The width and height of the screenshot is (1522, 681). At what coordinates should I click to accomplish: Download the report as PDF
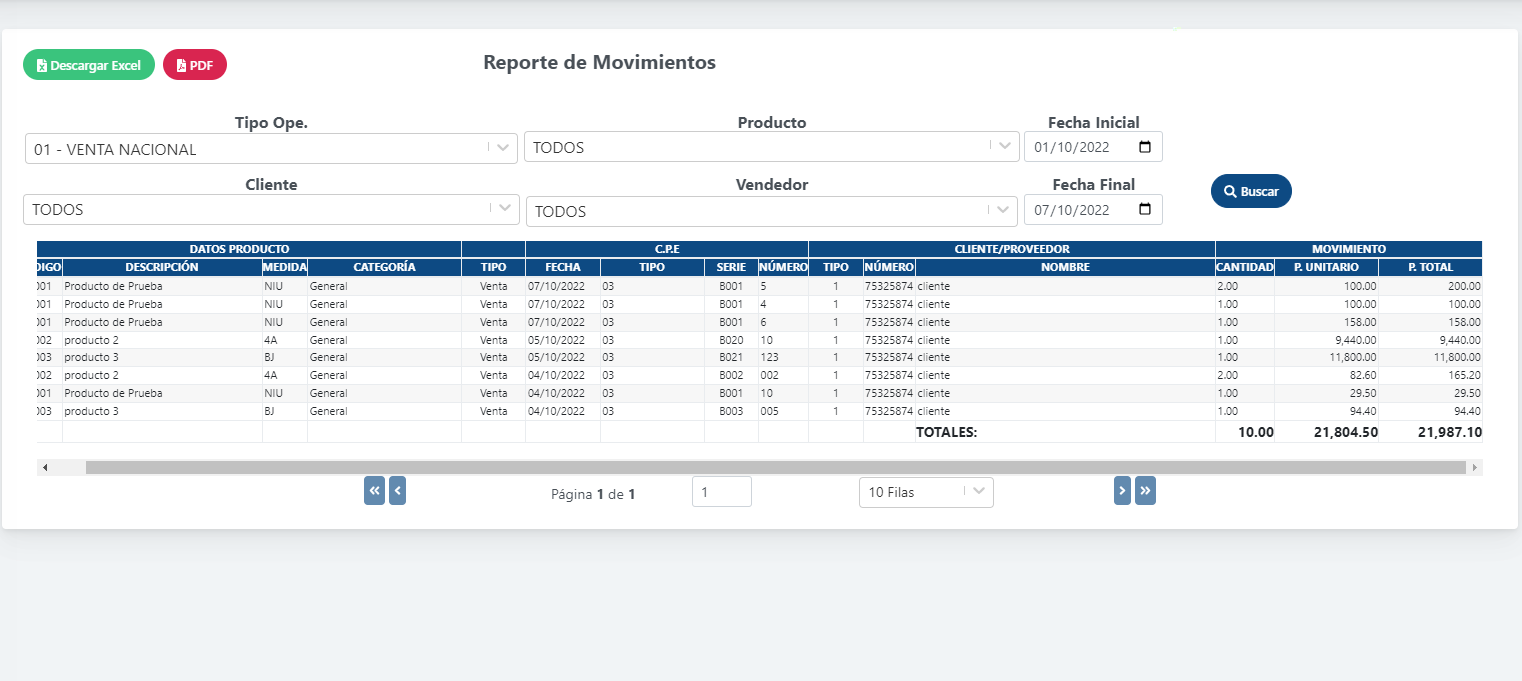[195, 65]
